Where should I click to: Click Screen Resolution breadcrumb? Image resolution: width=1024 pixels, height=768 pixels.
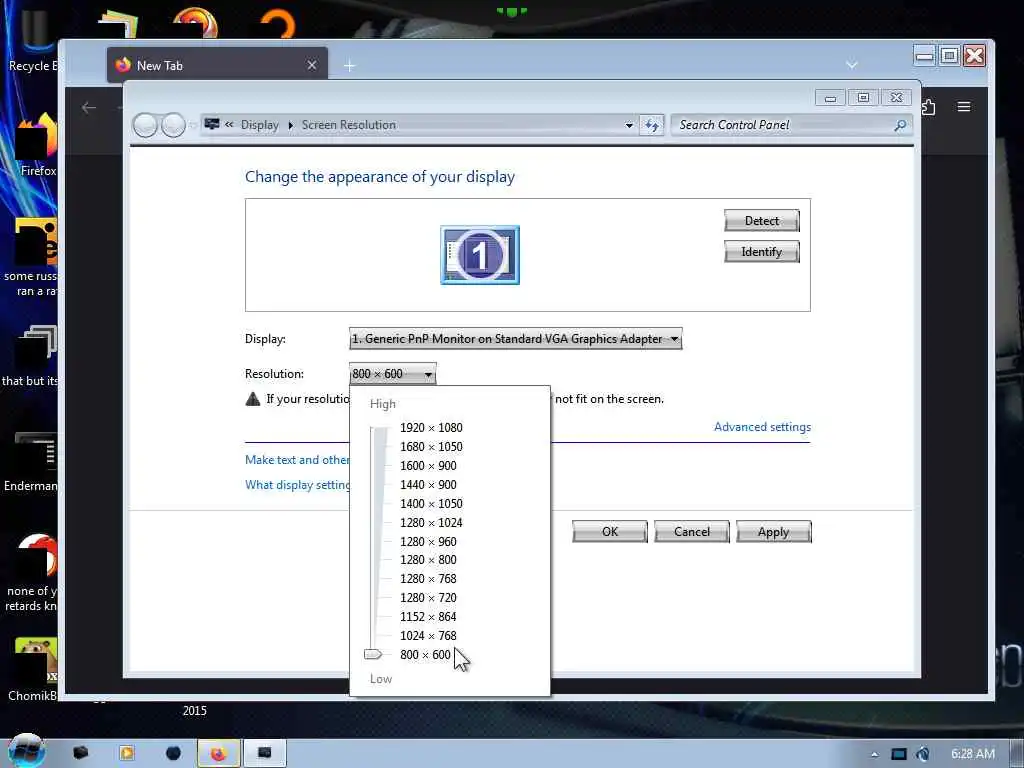349,125
